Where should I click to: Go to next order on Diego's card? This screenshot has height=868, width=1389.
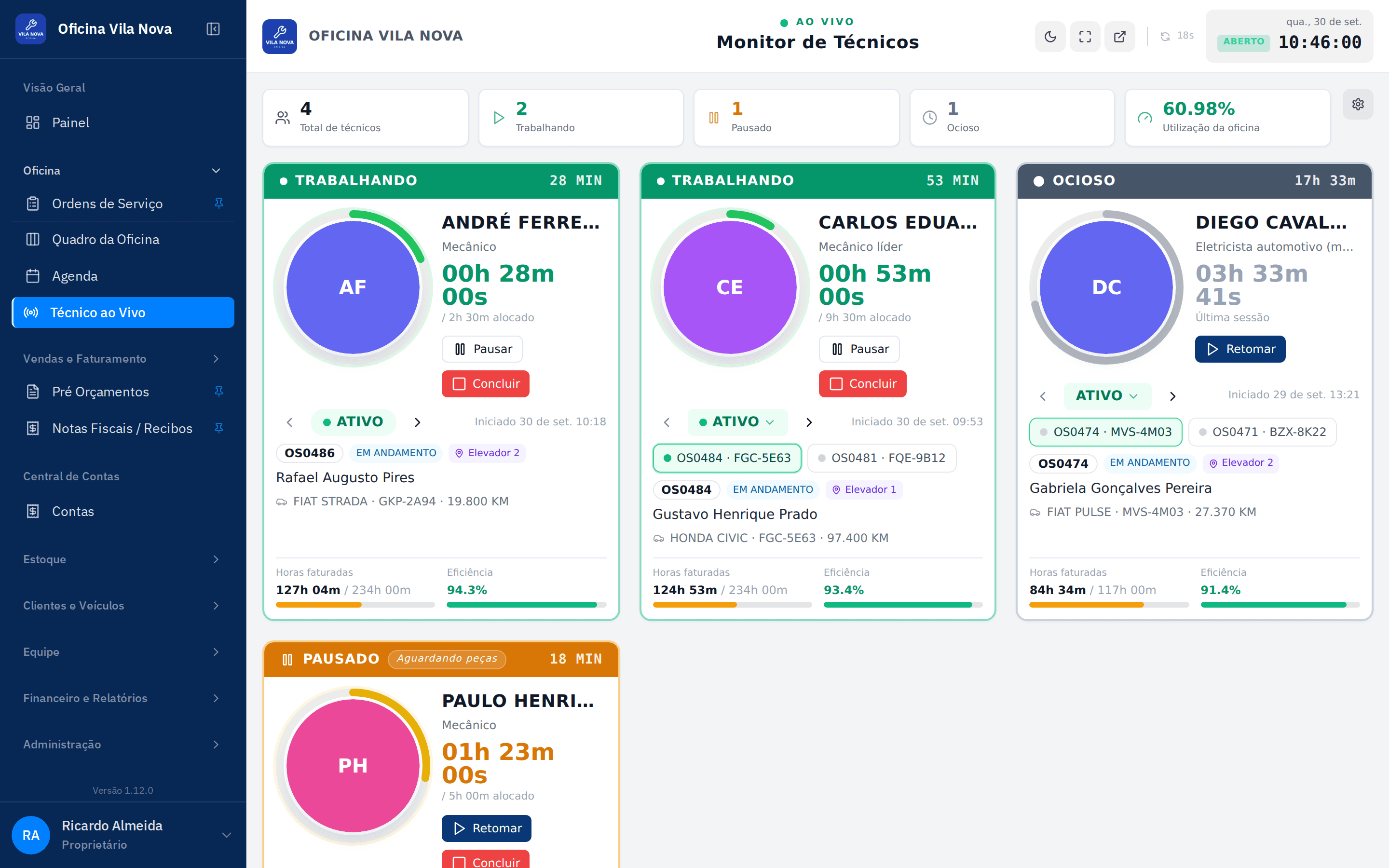point(1172,395)
